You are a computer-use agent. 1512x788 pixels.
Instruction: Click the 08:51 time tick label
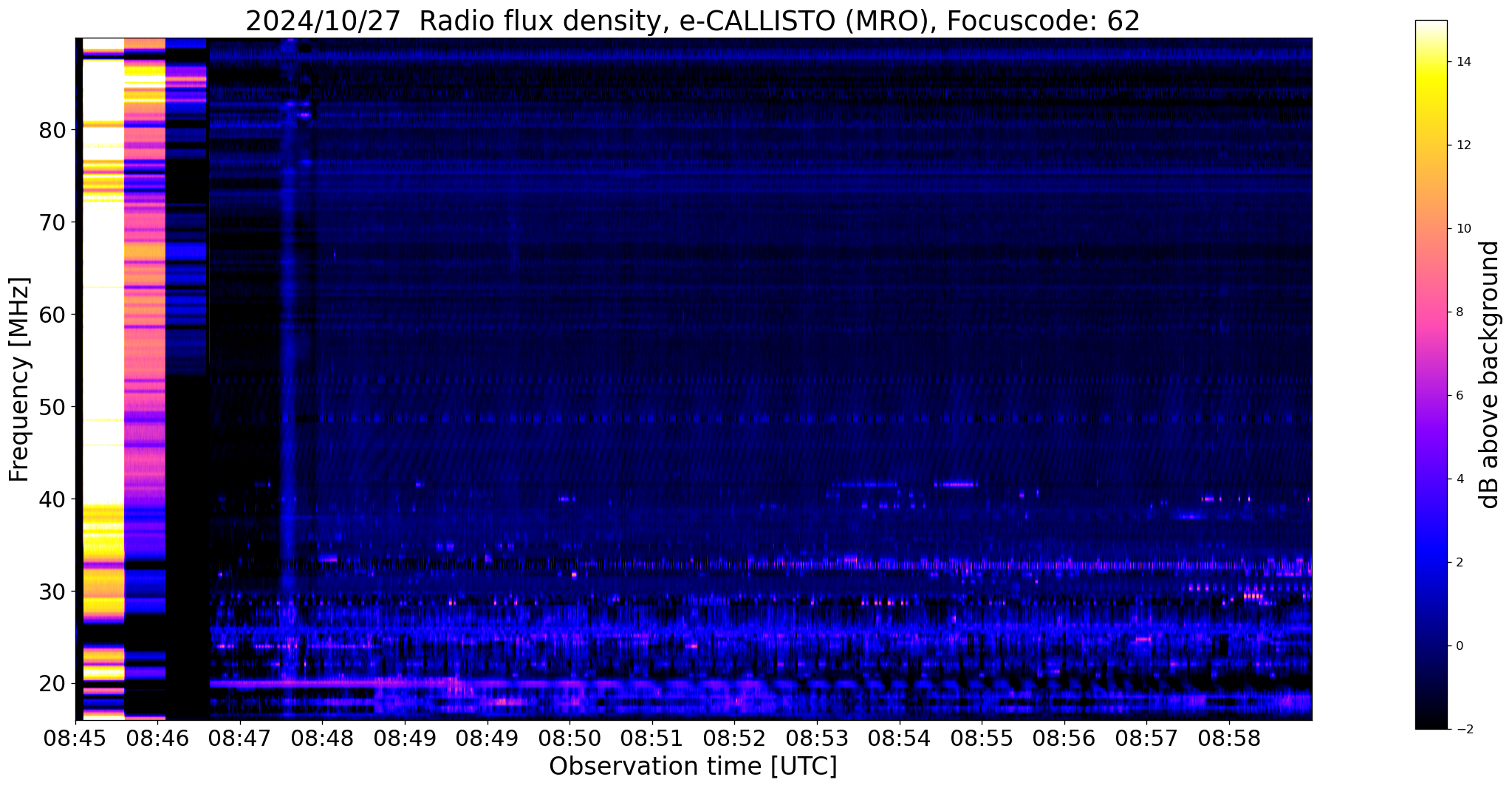[x=652, y=739]
